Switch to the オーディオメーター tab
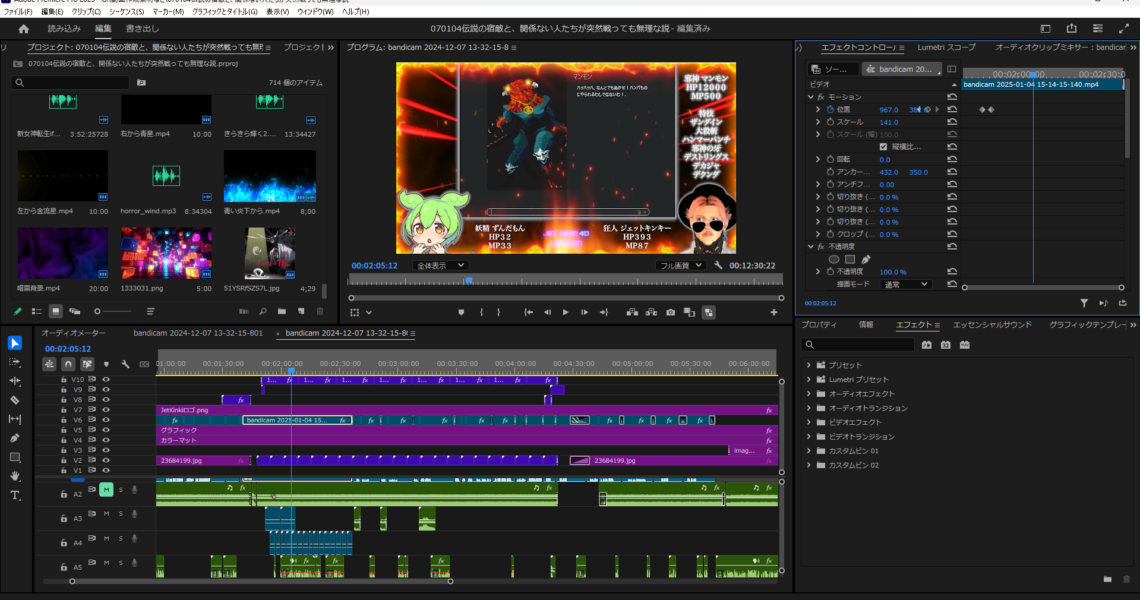1140x600 pixels. [x=73, y=333]
